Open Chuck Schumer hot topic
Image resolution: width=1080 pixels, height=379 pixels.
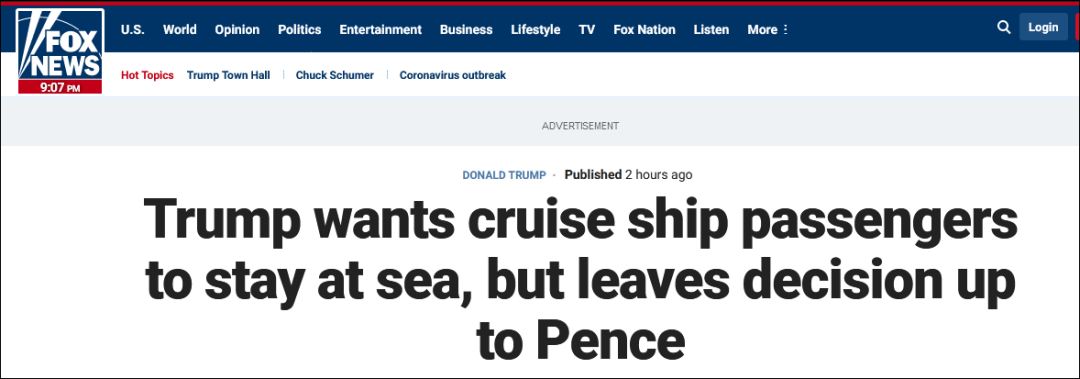pyautogui.click(x=335, y=75)
